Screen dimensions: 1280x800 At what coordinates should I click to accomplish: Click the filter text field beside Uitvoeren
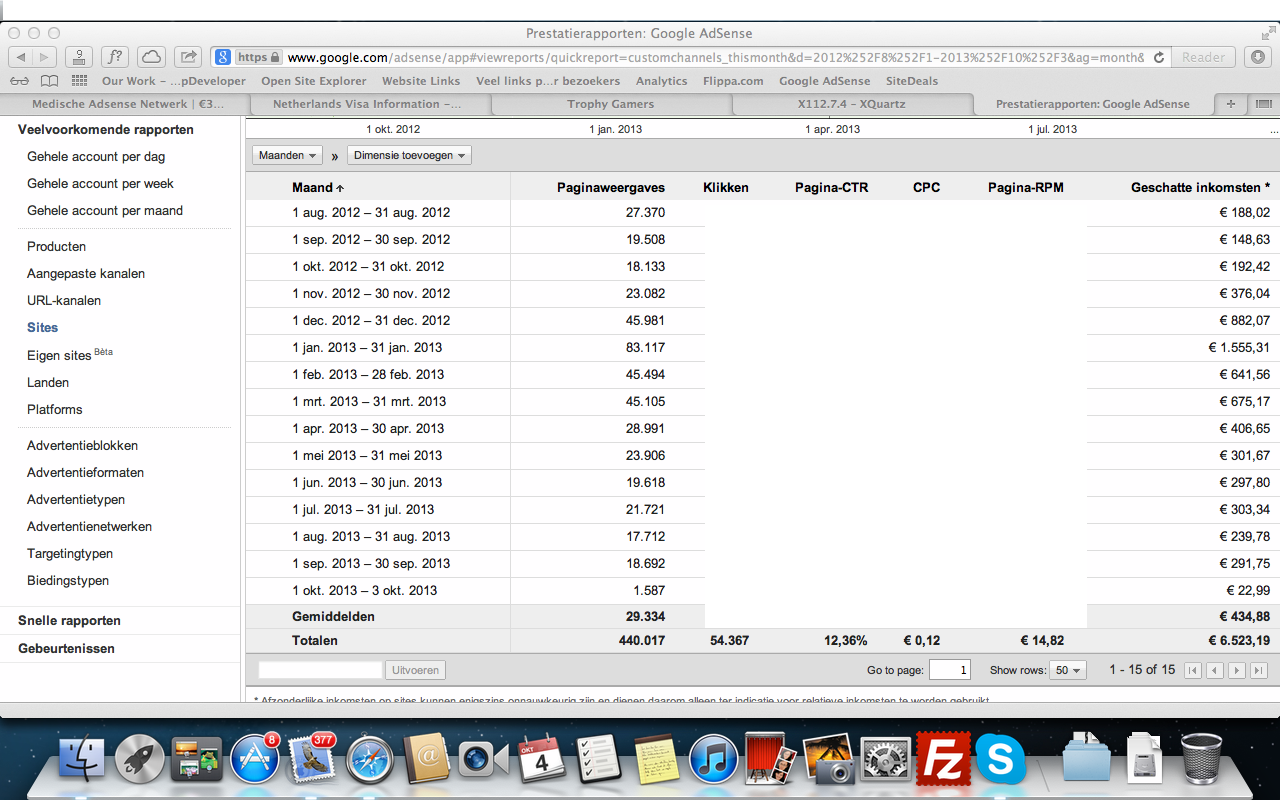click(320, 670)
